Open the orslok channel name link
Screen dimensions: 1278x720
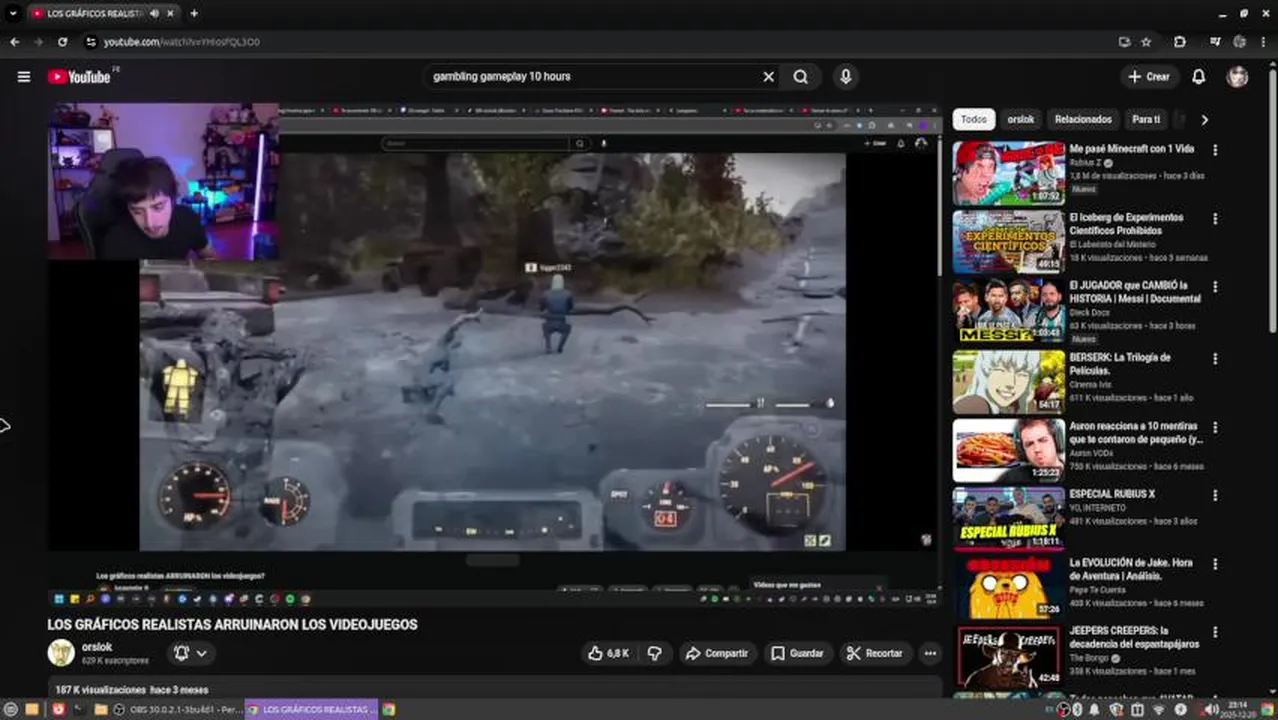click(x=97, y=647)
